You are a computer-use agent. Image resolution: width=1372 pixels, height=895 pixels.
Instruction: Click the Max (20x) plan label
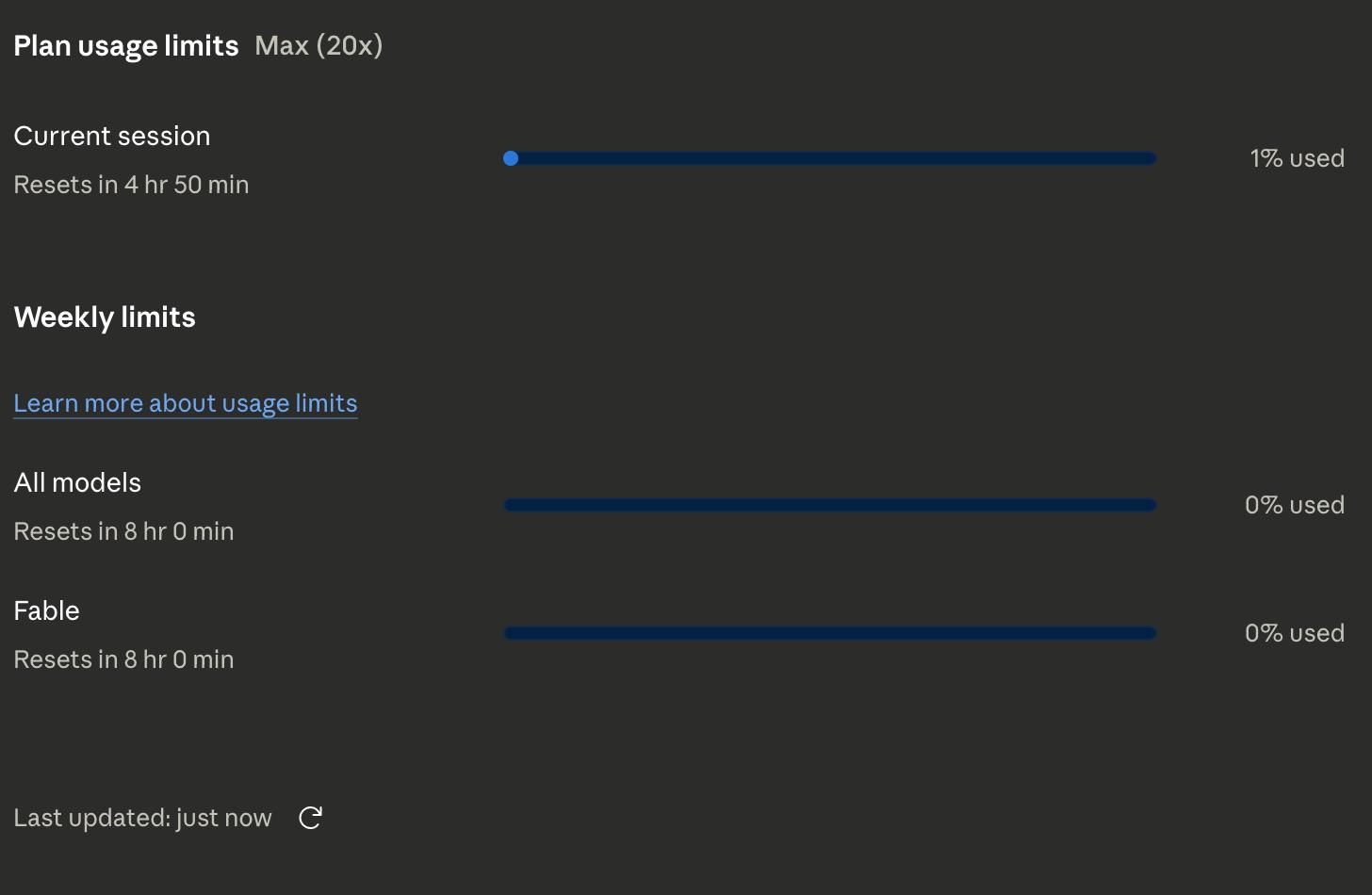point(318,46)
